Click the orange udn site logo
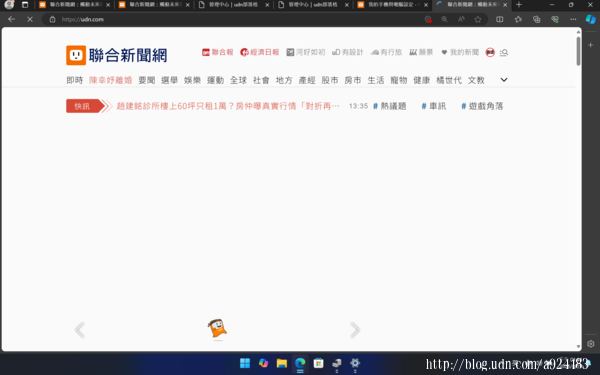 click(x=76, y=55)
